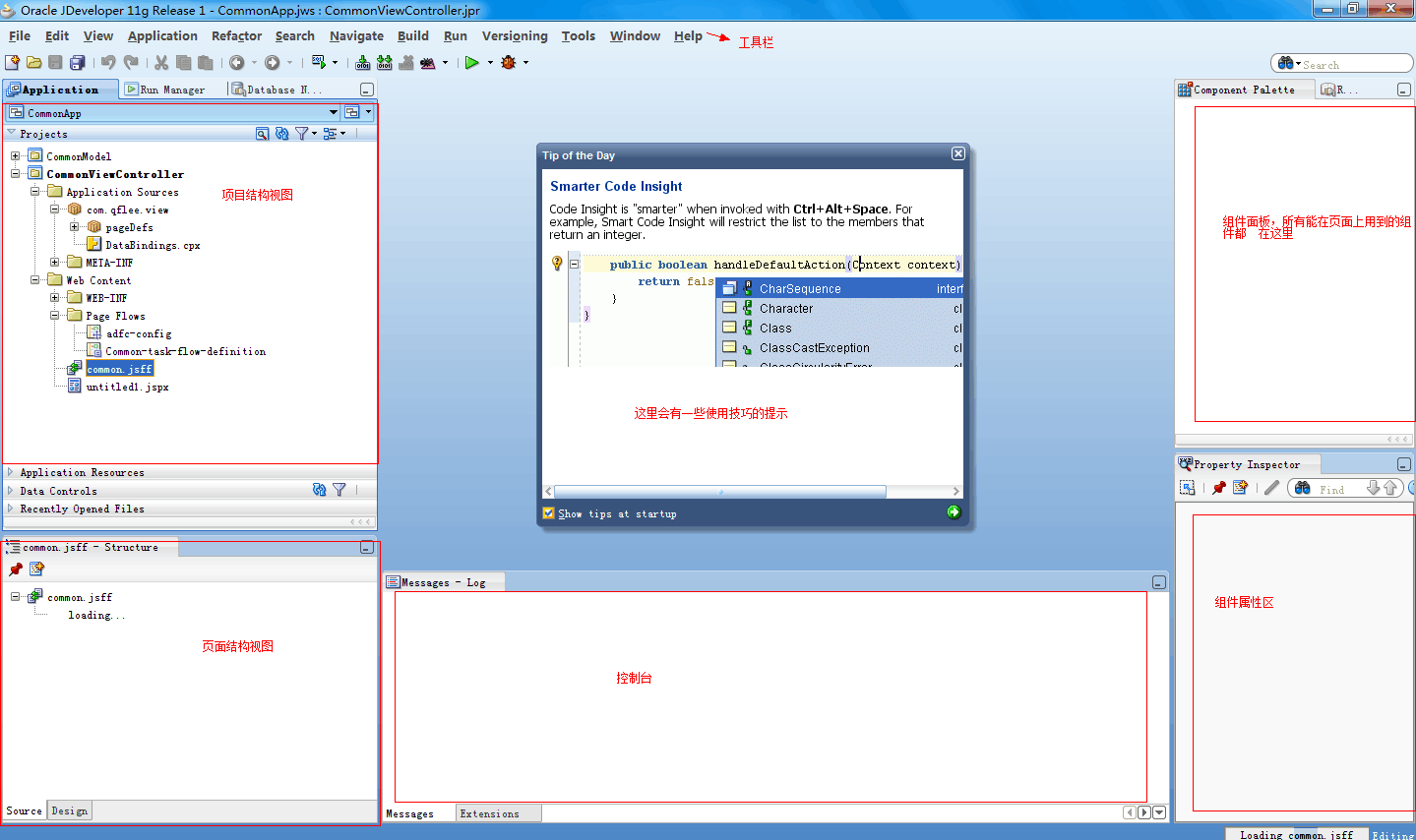Open the run configuration dropdown arrow
This screenshot has width=1416, height=840.
[490, 63]
